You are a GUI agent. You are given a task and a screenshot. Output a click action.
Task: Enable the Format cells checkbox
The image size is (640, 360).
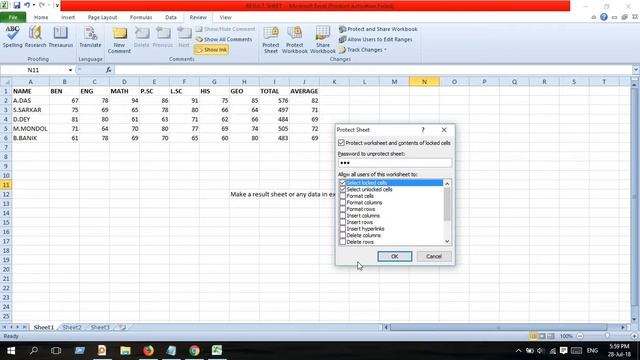pyautogui.click(x=342, y=196)
